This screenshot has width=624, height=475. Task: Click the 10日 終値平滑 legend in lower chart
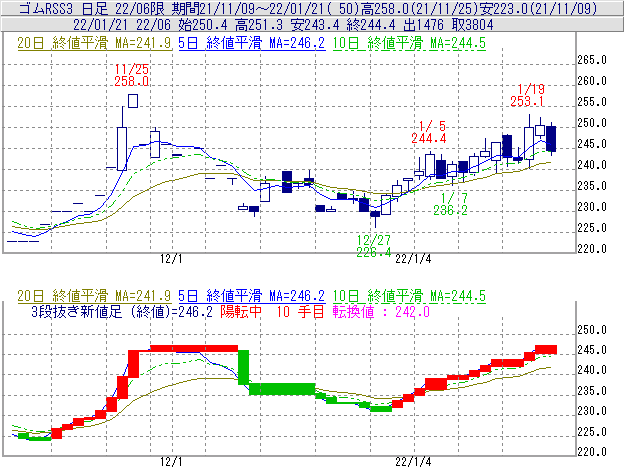point(409,296)
